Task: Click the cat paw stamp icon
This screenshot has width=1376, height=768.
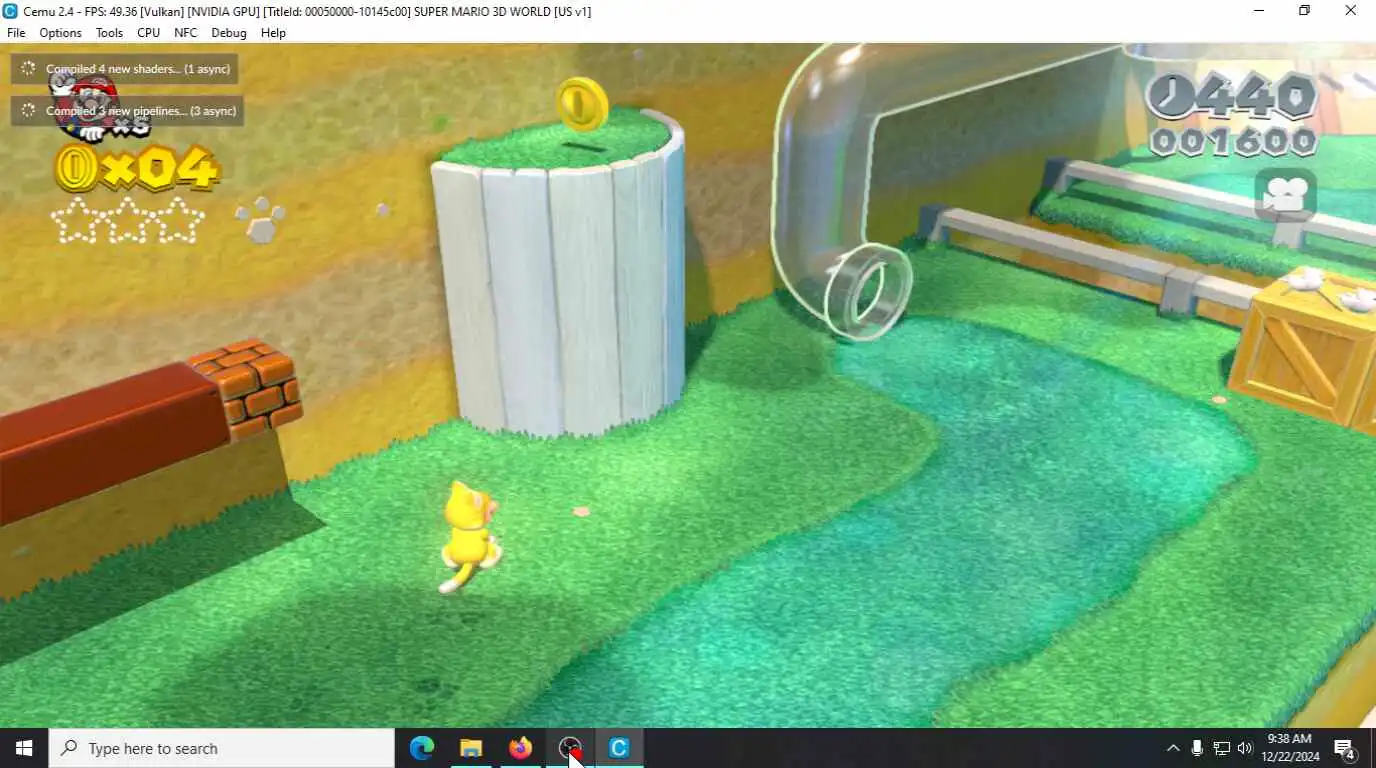Action: coord(261,220)
